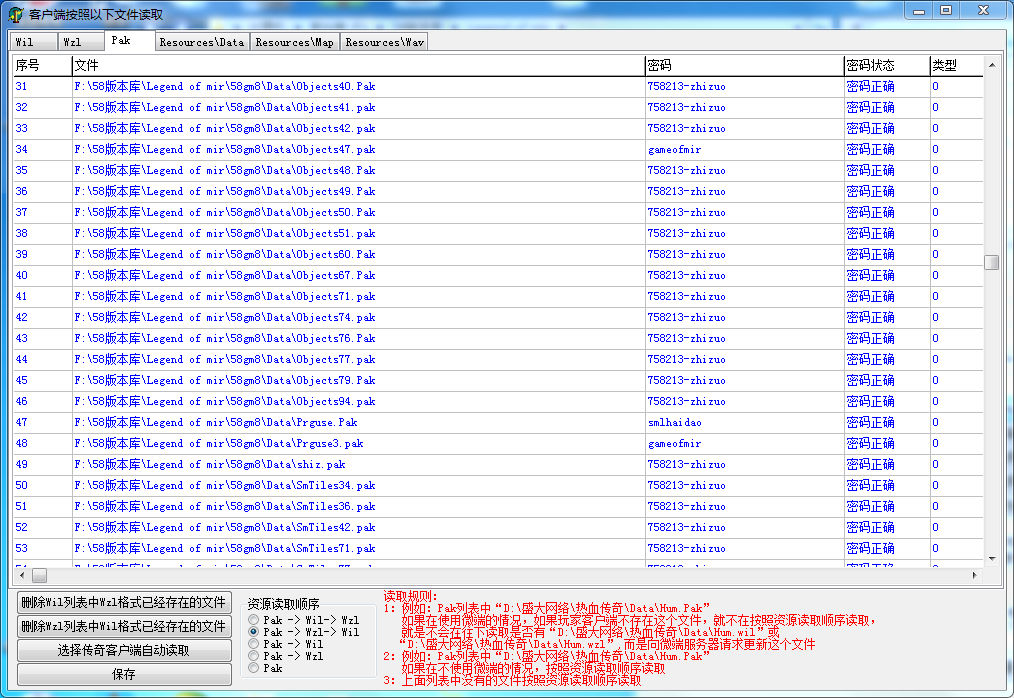Click the application icon in the title bar

(16, 14)
